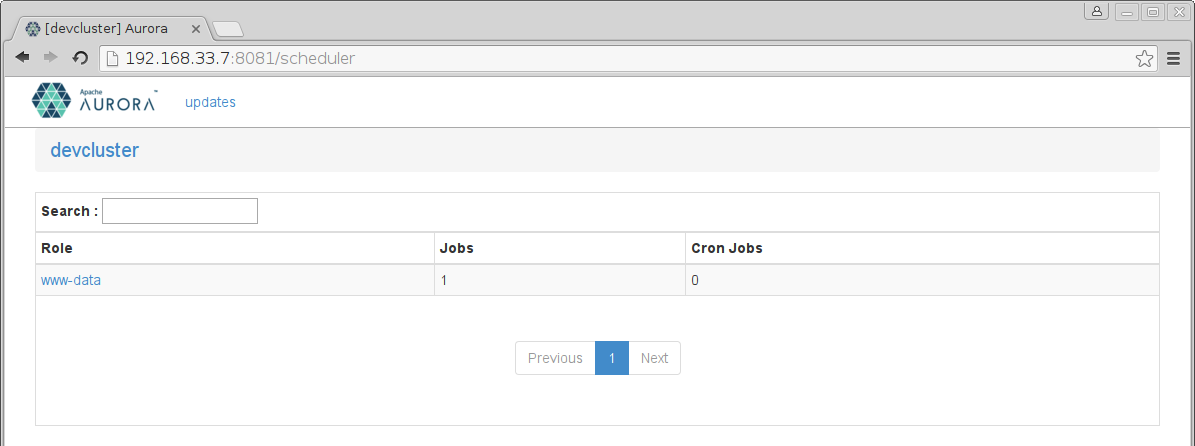The width and height of the screenshot is (1195, 446).
Task: Click the jobs count for www-data
Action: point(444,281)
